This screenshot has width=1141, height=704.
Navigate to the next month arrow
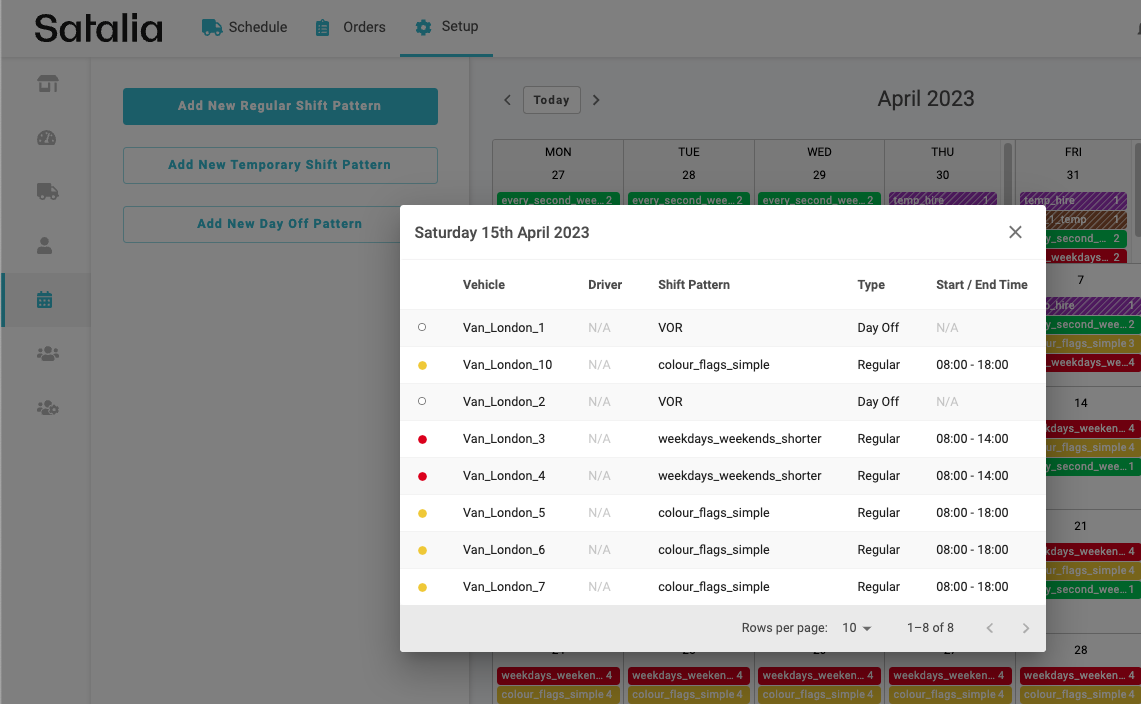pyautogui.click(x=596, y=100)
